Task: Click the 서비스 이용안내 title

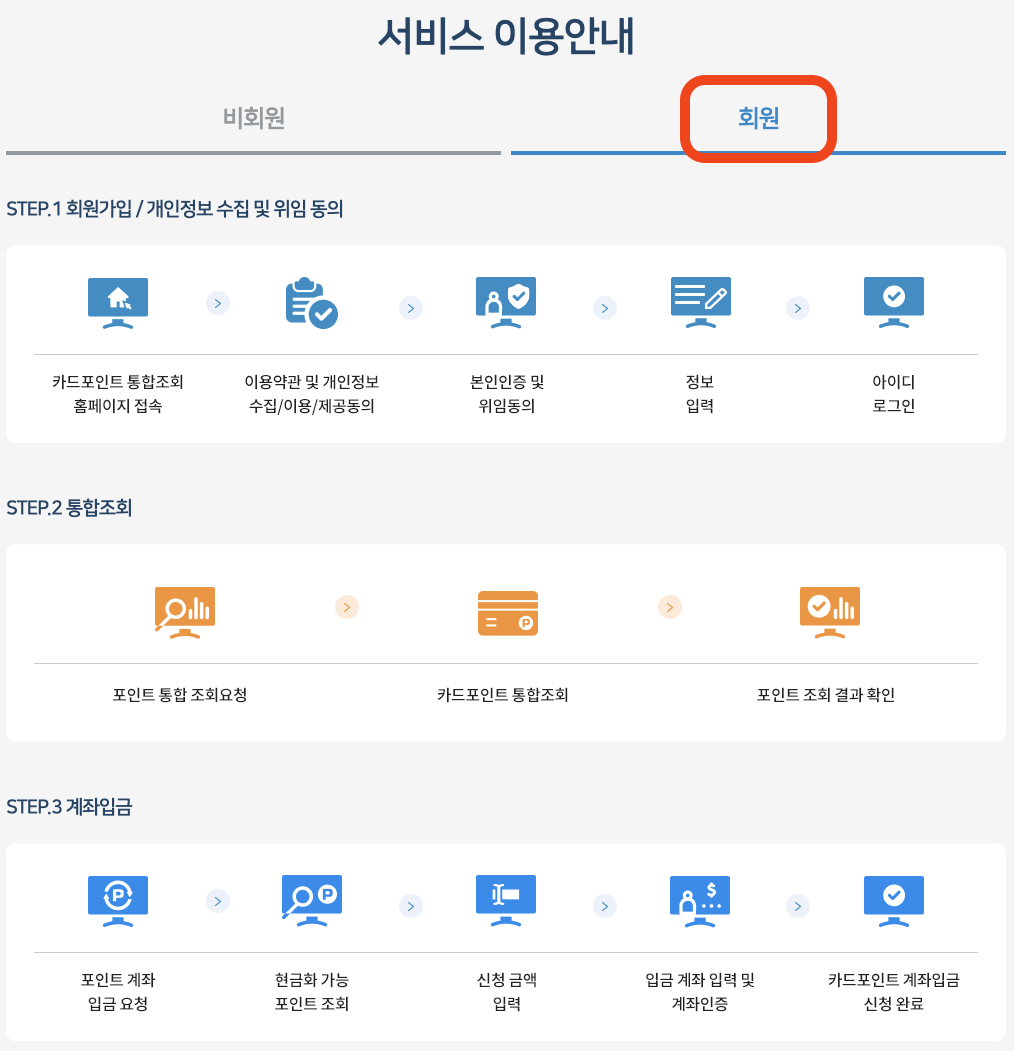Action: (506, 37)
